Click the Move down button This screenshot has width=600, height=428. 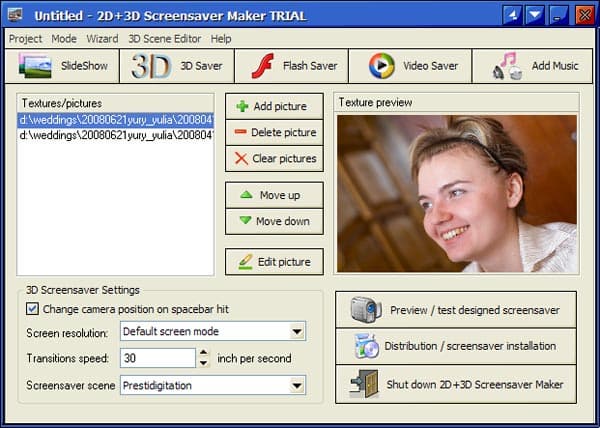coord(274,221)
